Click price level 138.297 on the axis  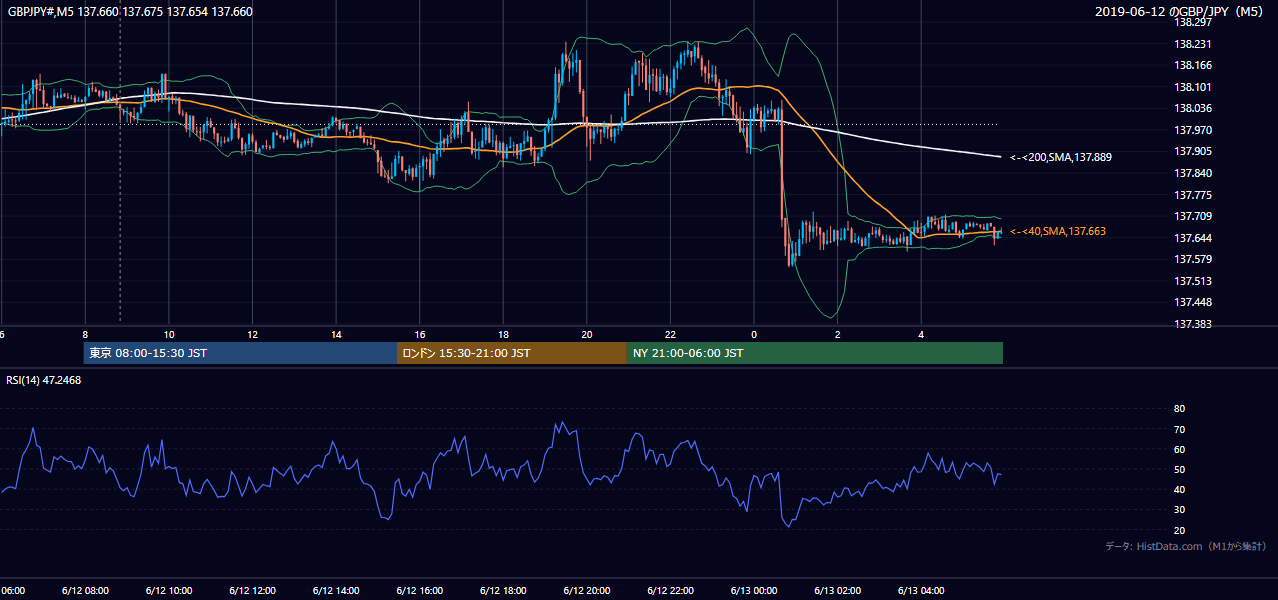(1193, 22)
